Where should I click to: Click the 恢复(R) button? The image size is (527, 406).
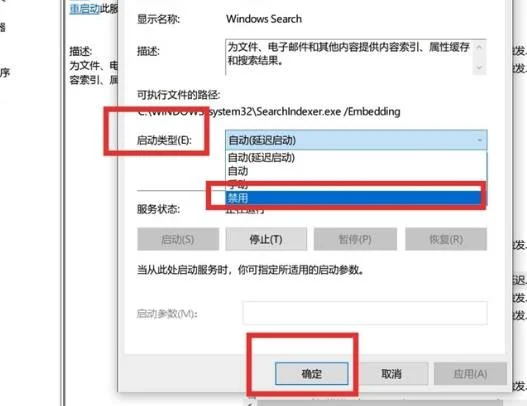[x=446, y=239]
